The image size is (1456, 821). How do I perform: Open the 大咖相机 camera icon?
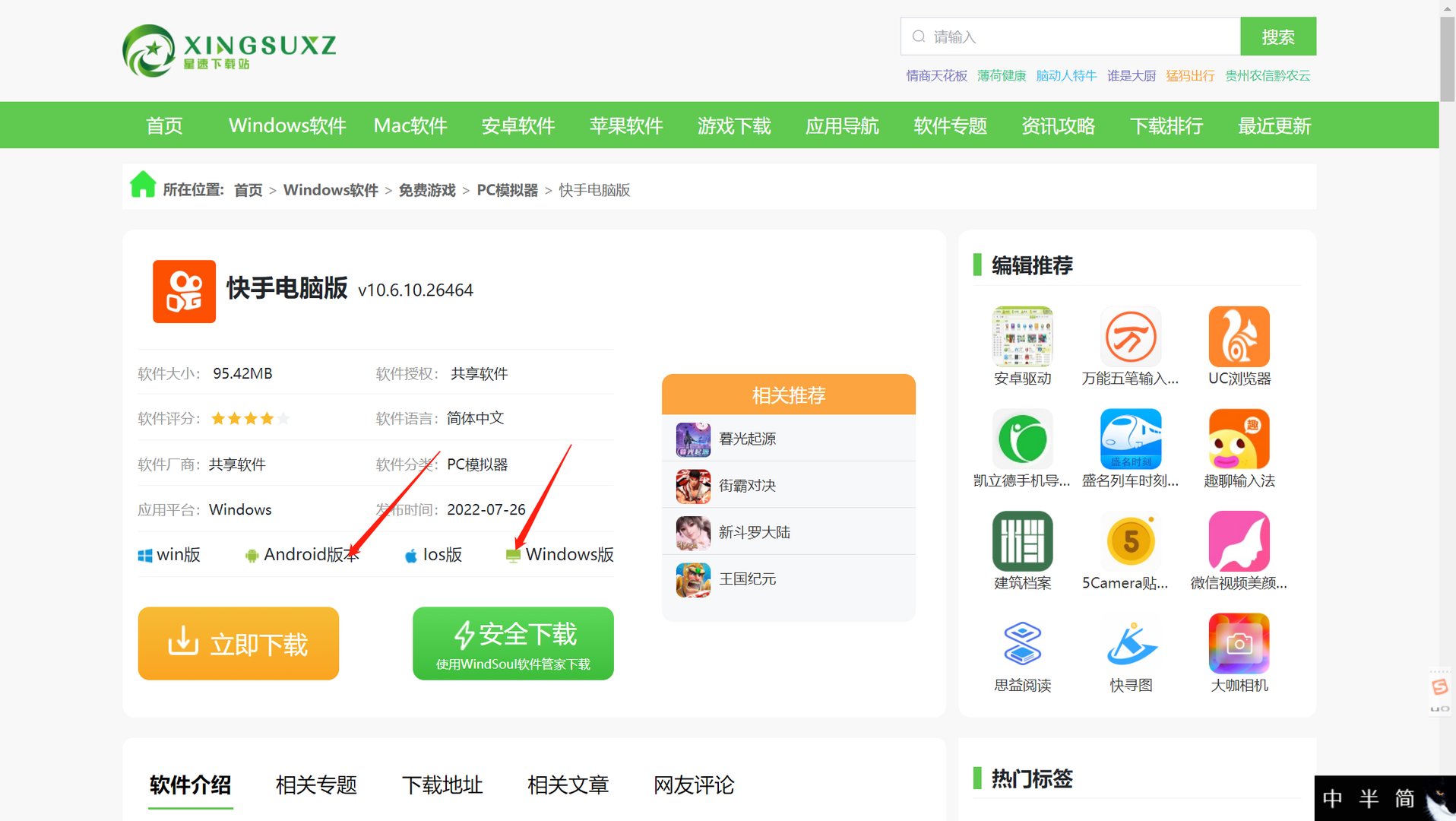coord(1239,643)
